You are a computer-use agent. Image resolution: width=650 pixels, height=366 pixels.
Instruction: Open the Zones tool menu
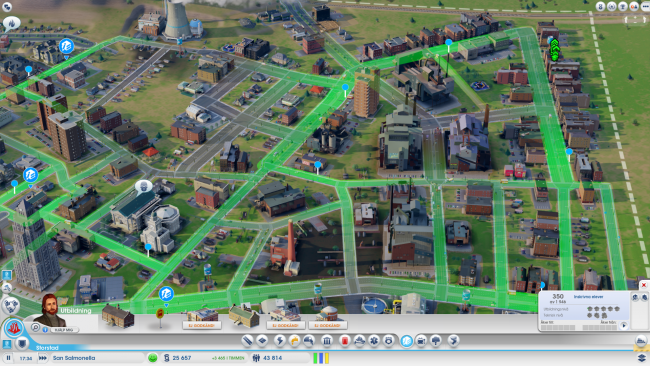262,341
